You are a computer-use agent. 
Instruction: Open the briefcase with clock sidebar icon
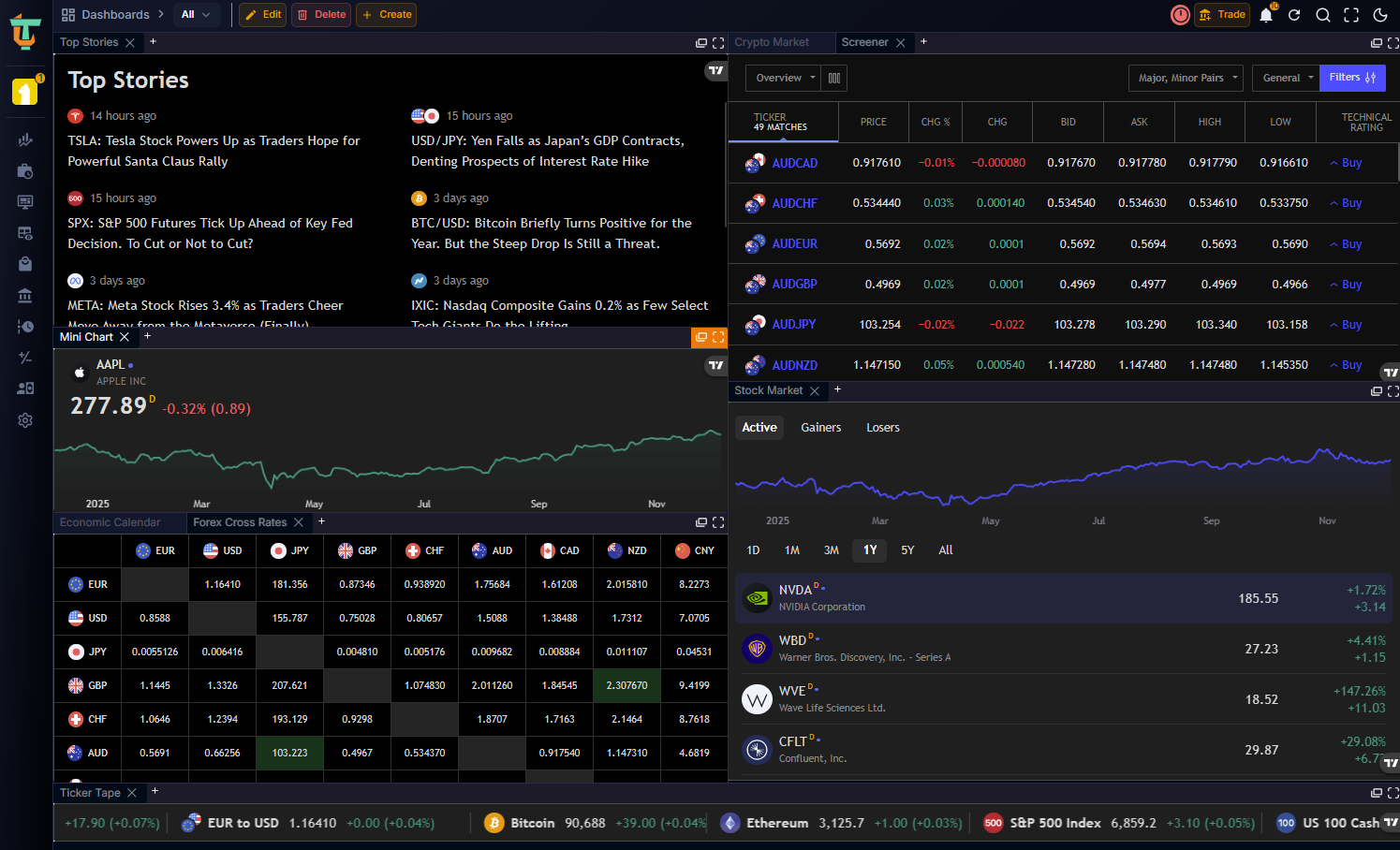[25, 171]
